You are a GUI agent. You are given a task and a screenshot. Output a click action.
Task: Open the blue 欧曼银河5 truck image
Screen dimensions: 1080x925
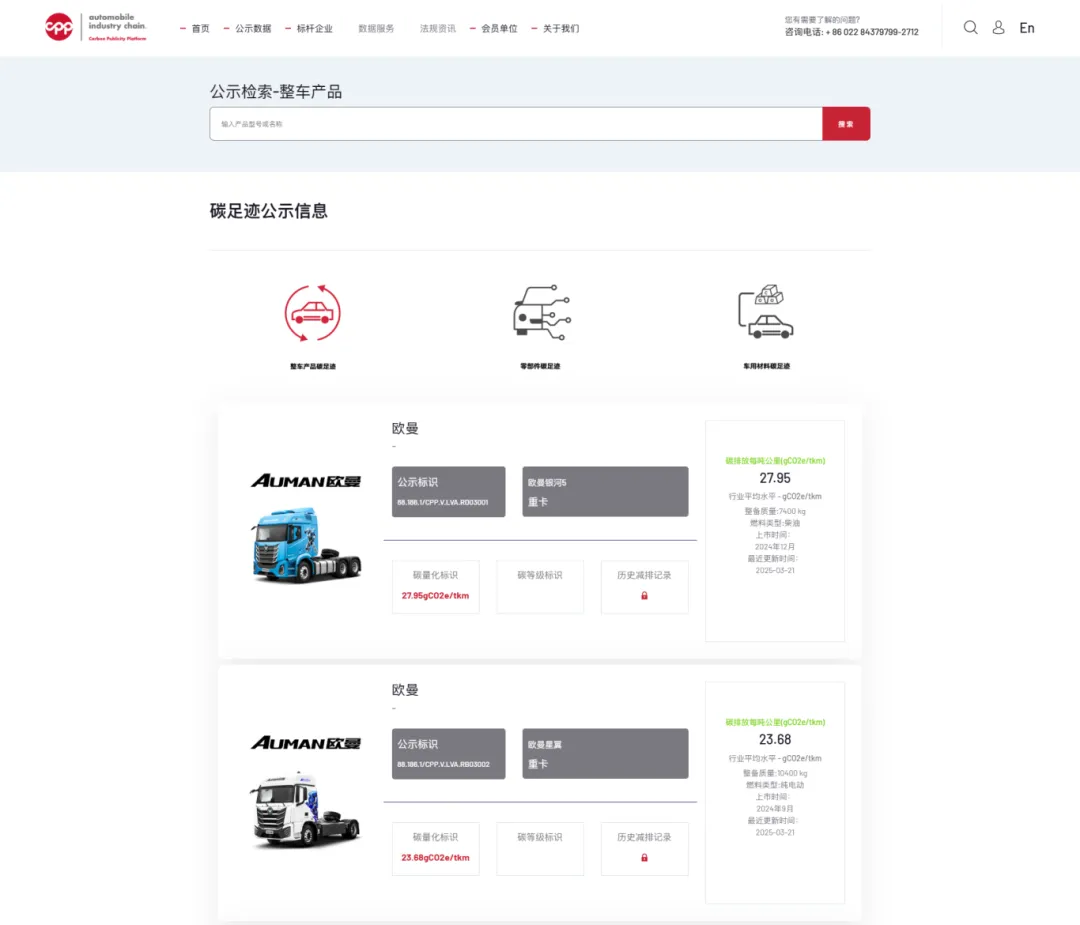pos(307,545)
